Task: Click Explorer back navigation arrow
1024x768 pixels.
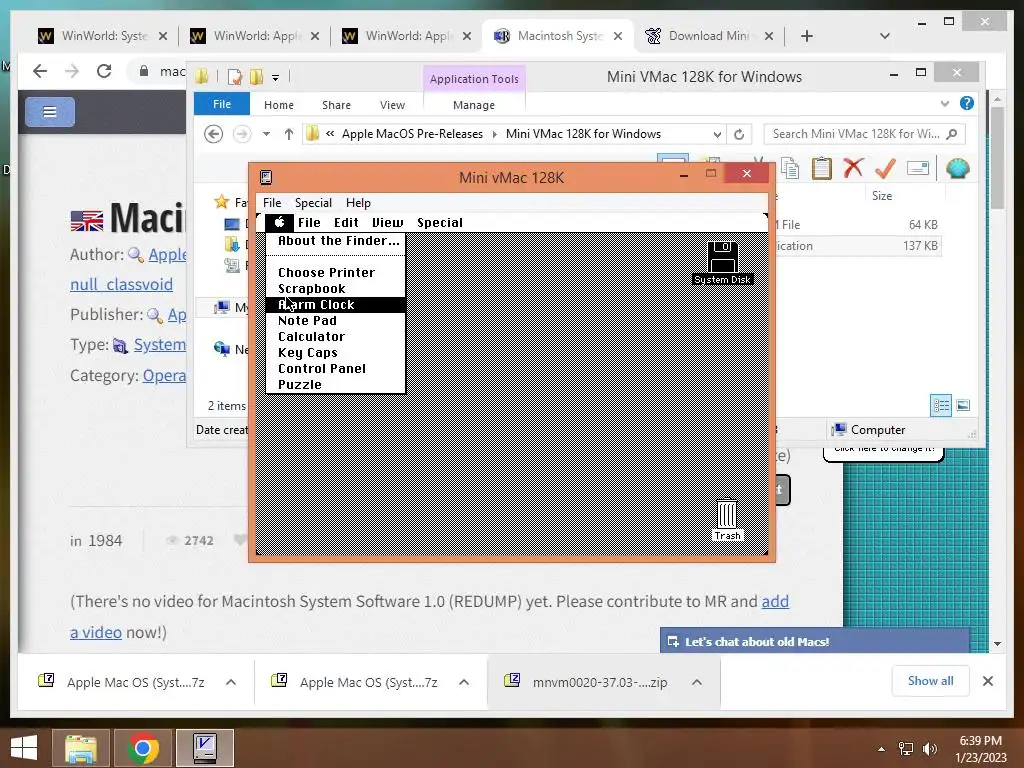Action: point(214,134)
